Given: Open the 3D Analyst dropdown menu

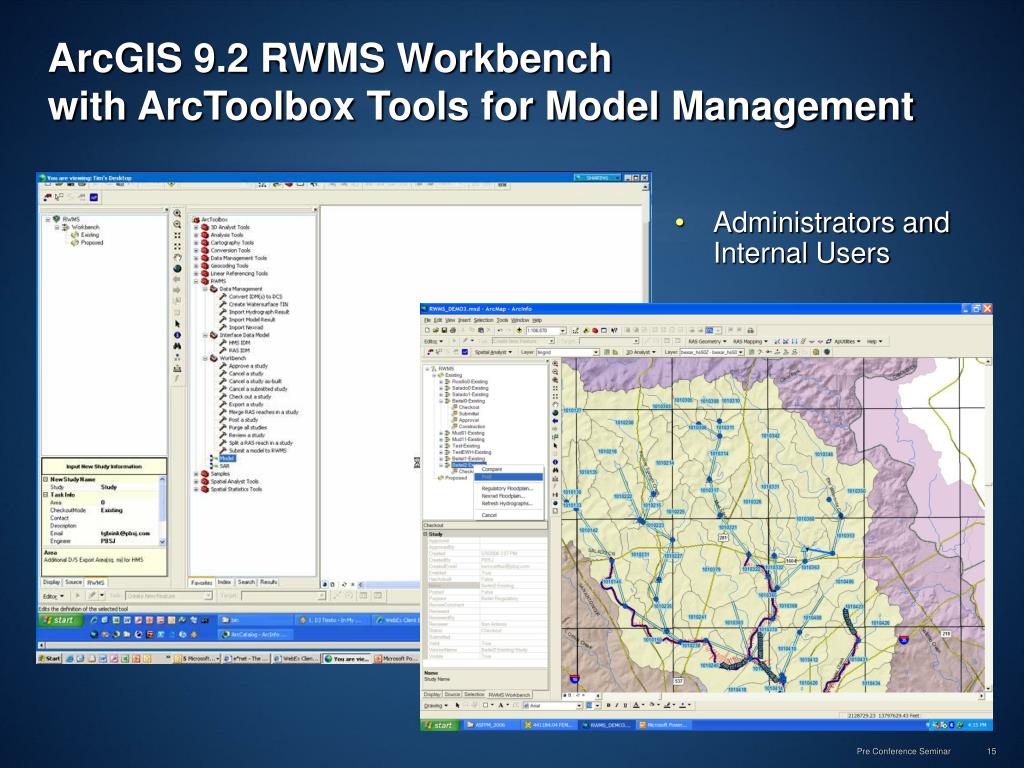Looking at the screenshot, I should click(641, 352).
